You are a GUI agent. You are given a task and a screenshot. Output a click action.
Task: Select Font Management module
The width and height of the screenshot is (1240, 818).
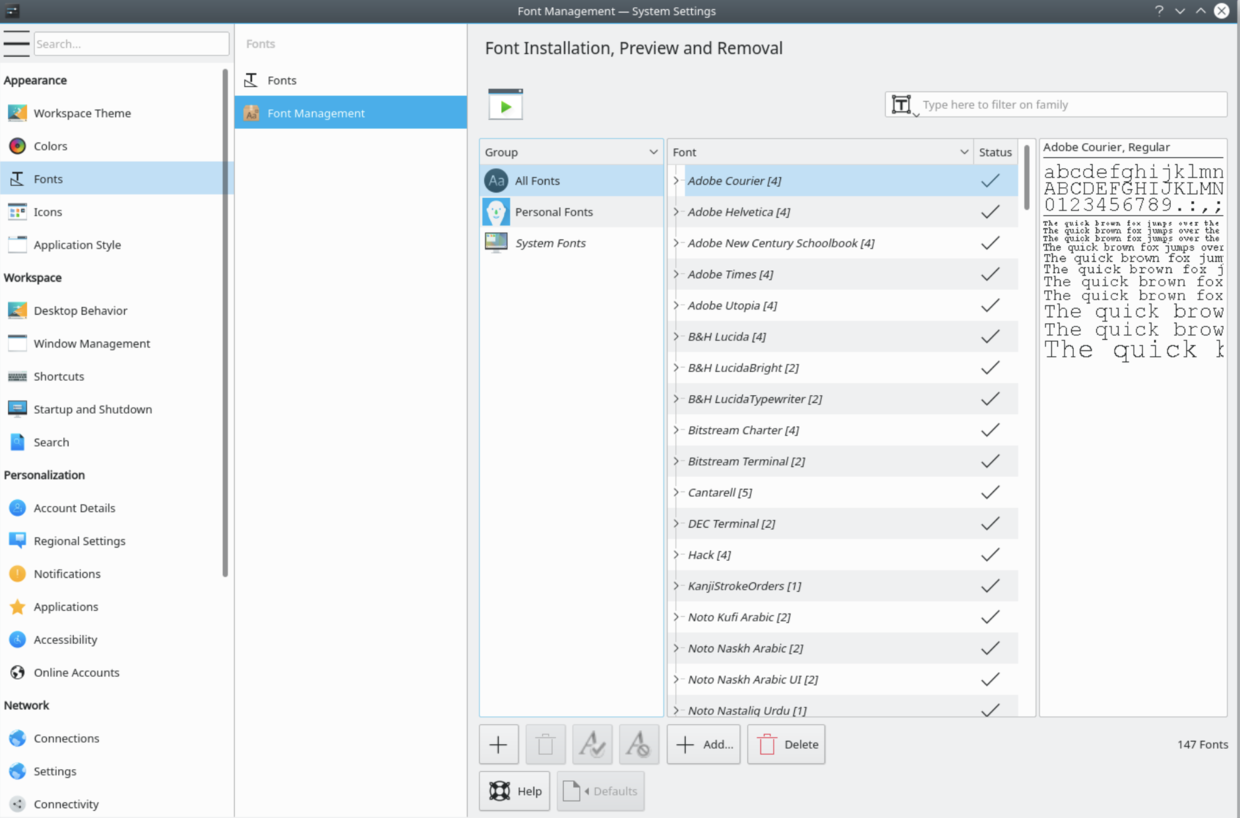pyautogui.click(x=351, y=113)
